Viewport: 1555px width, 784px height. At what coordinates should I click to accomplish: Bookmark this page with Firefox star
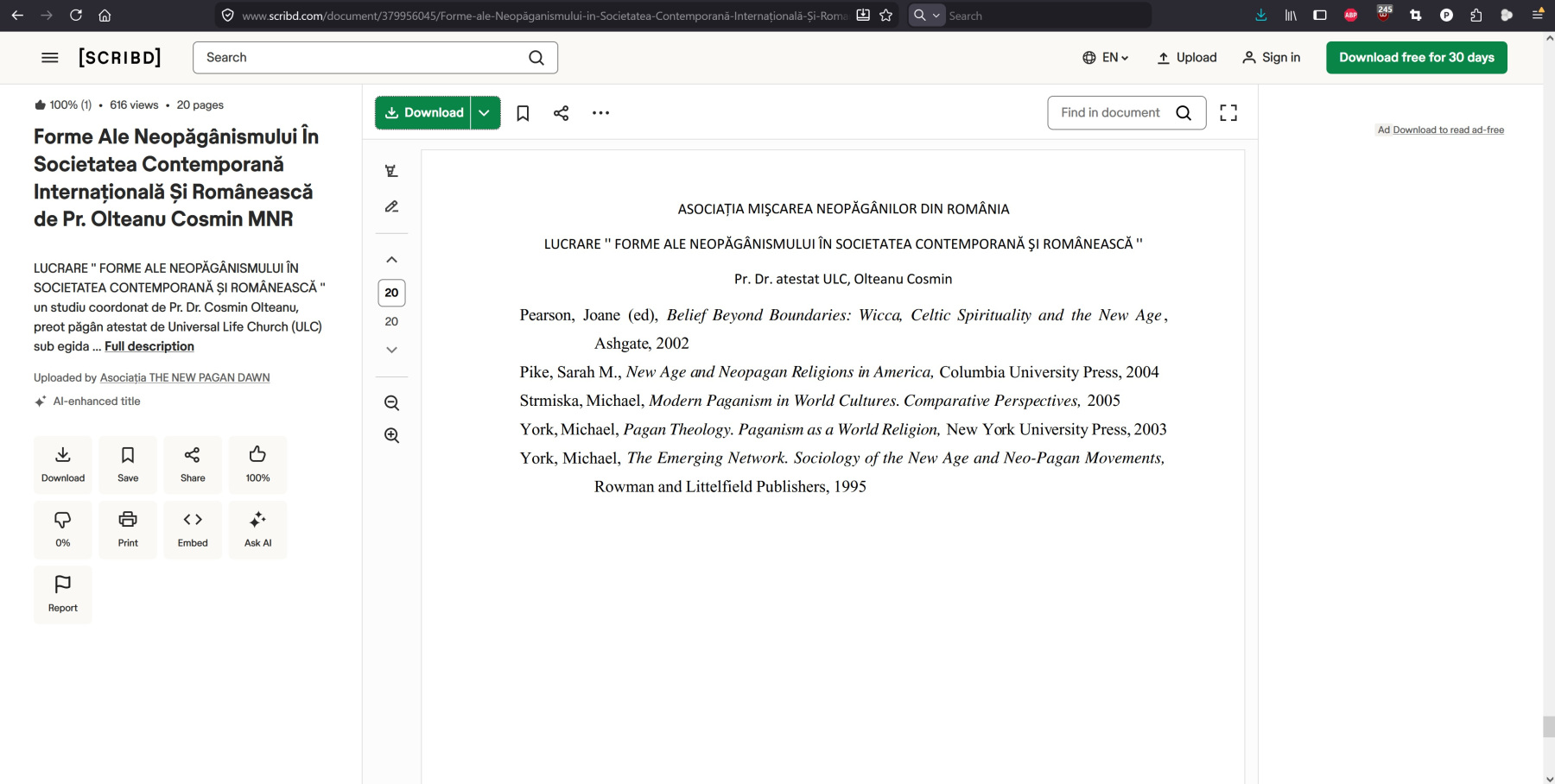pos(885,16)
